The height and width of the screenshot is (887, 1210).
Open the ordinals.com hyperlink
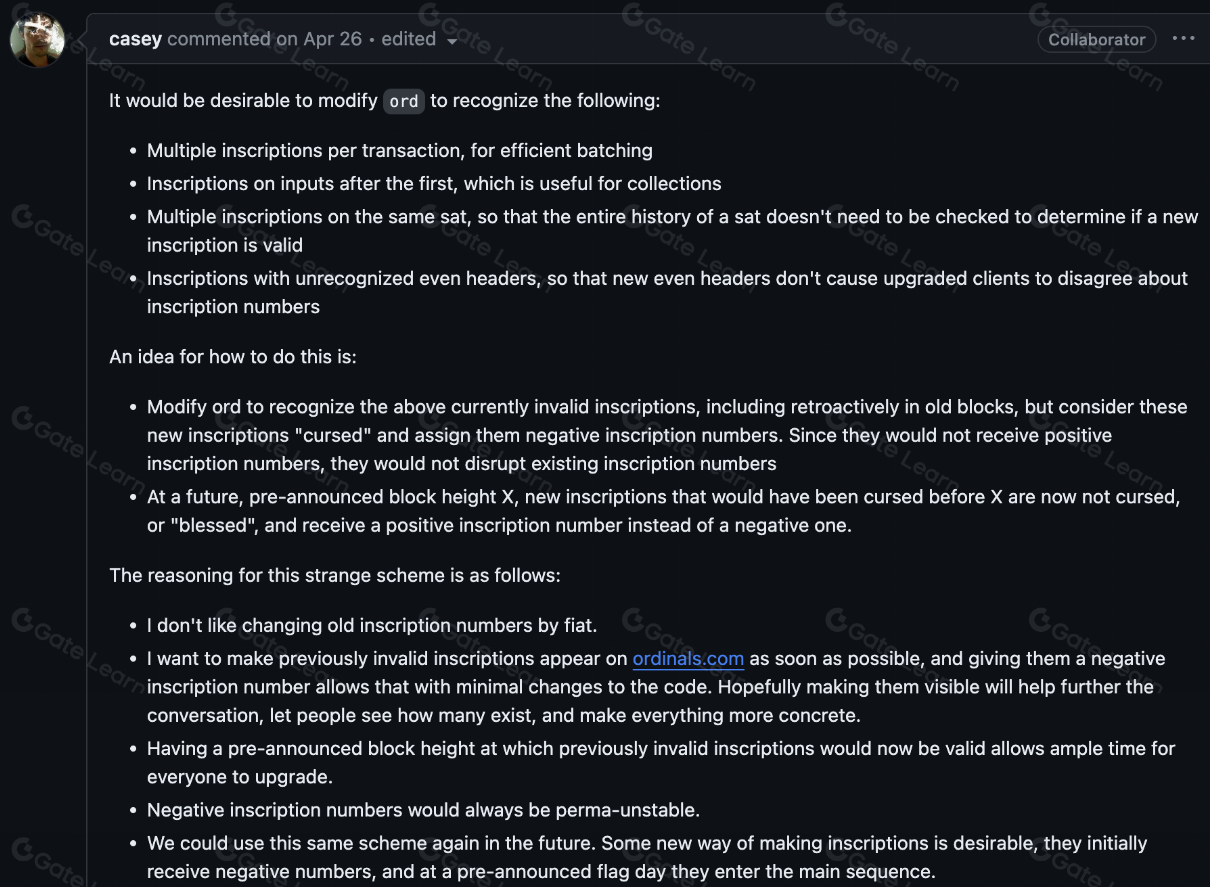coord(688,658)
